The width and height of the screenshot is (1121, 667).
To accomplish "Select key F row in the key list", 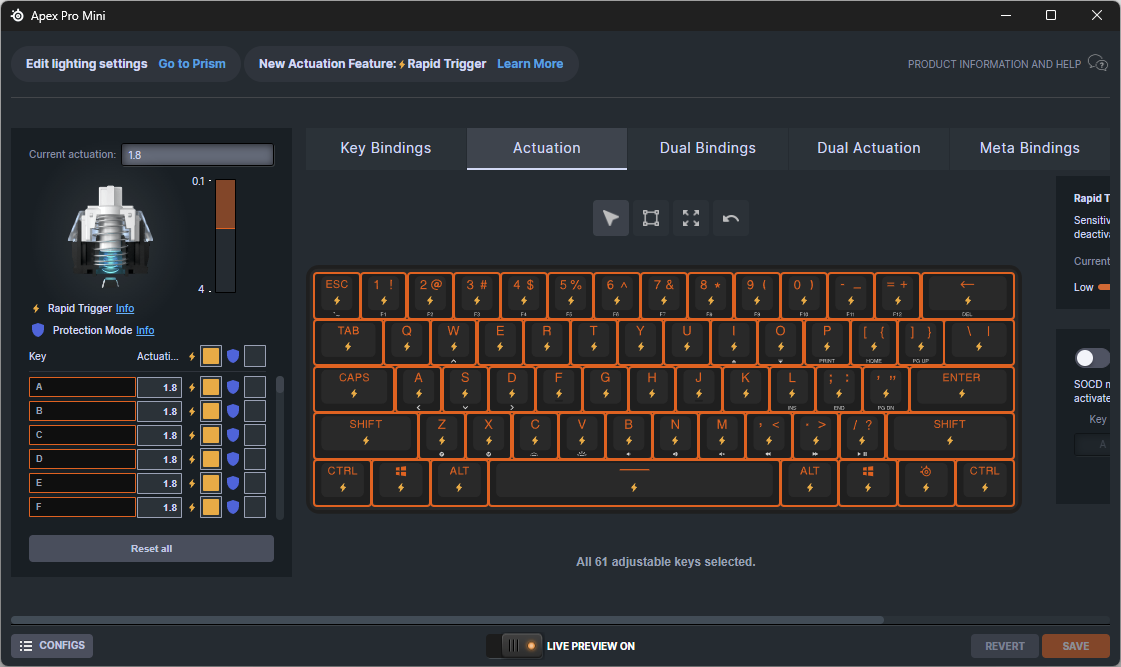I will click(82, 507).
